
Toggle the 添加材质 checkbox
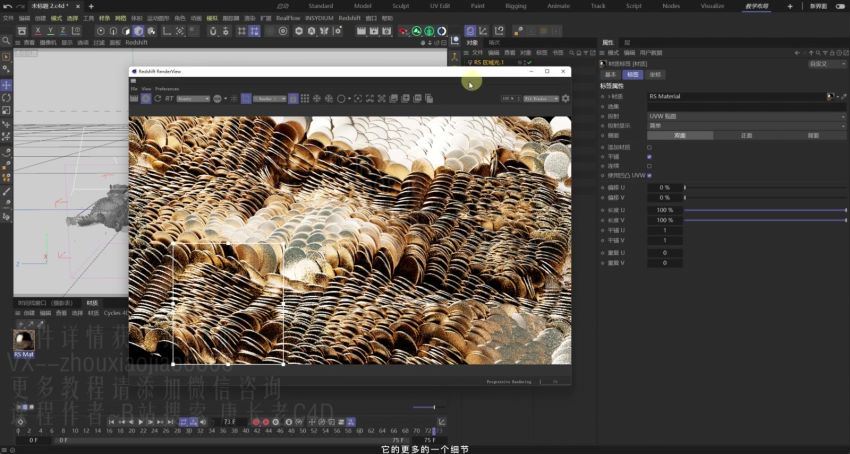[x=649, y=147]
